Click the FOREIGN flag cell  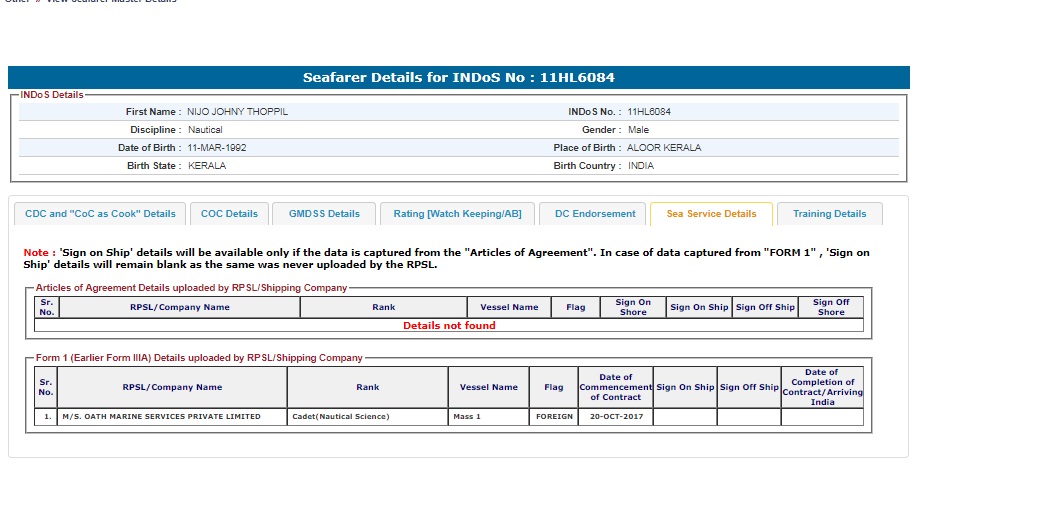point(554,417)
